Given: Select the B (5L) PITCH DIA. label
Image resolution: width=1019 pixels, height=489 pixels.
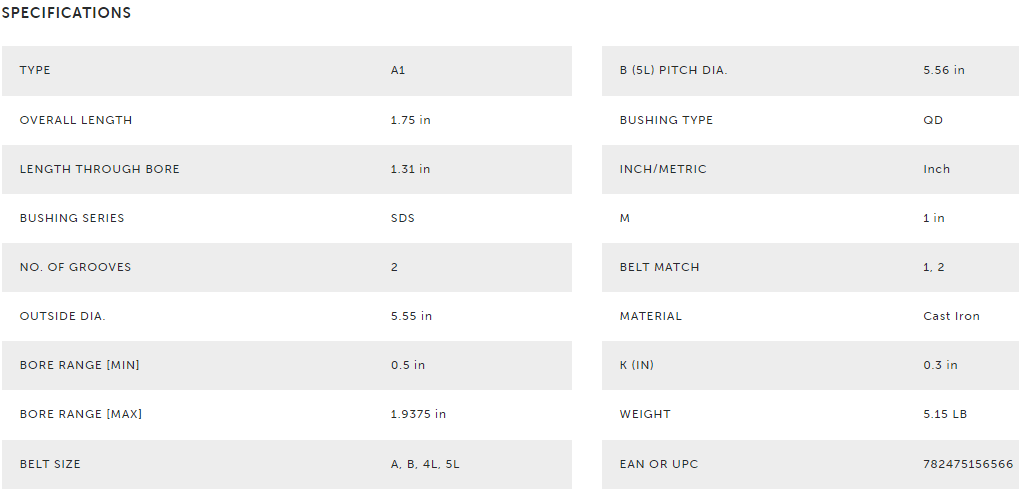Looking at the screenshot, I should click(x=673, y=70).
